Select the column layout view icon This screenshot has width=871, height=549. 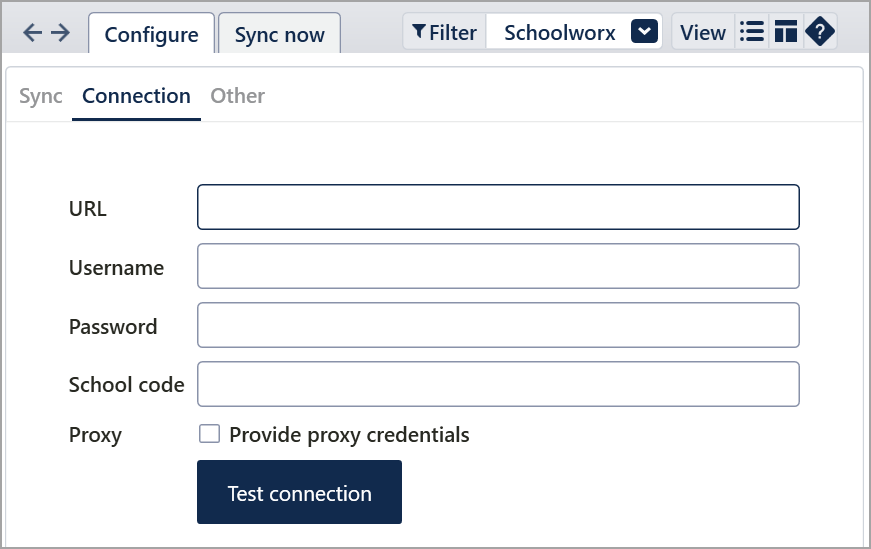[786, 32]
